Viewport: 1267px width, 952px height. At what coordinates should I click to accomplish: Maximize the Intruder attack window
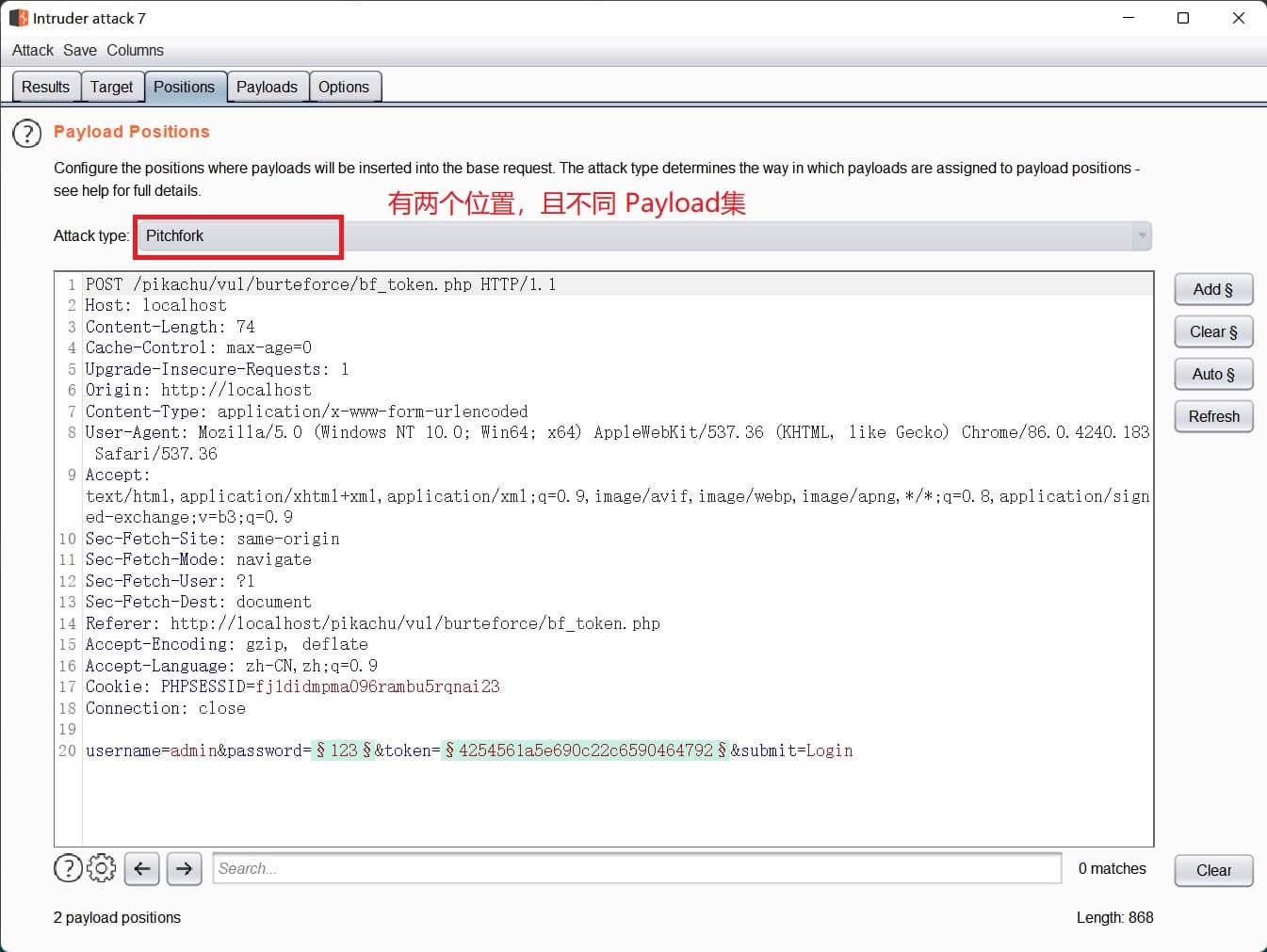click(1183, 18)
